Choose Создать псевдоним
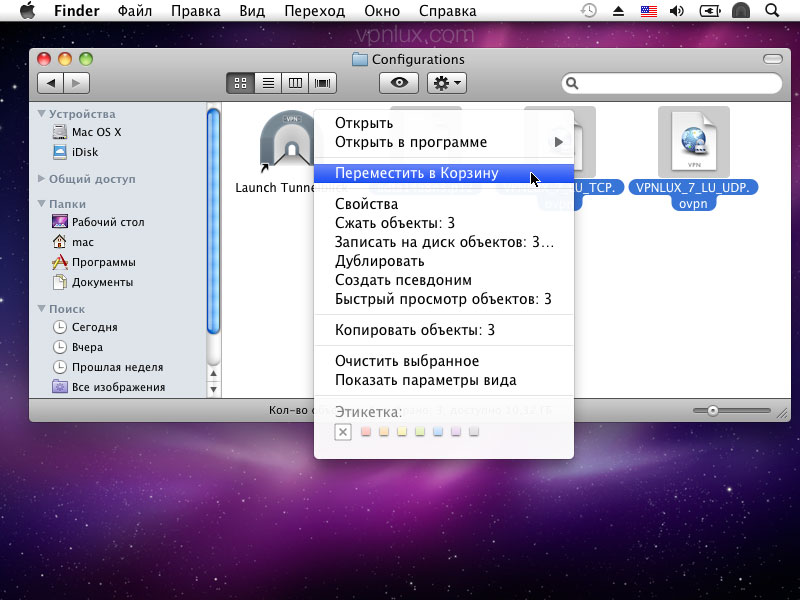The height and width of the screenshot is (600, 800). [x=444, y=280]
